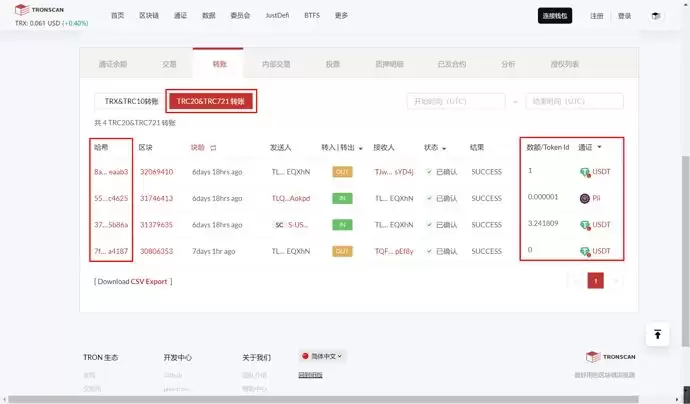The image size is (690, 404).
Task: Open block number 32069410
Action: tap(157, 172)
